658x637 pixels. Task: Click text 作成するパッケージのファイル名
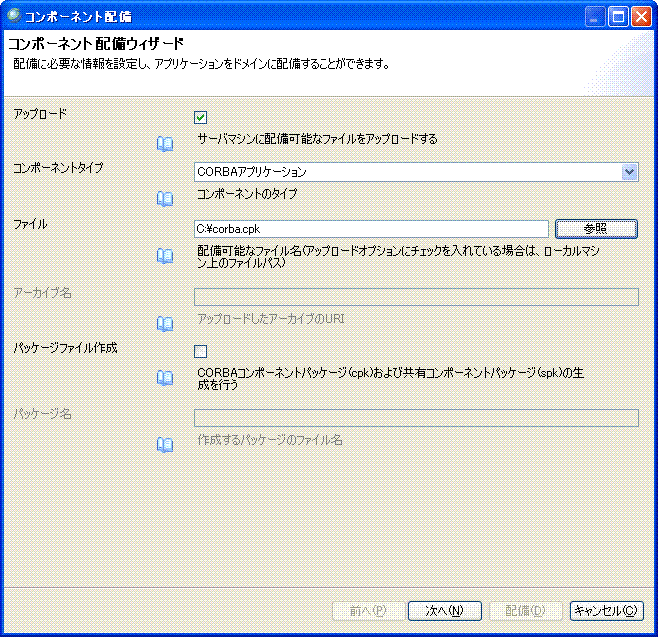click(x=270, y=440)
